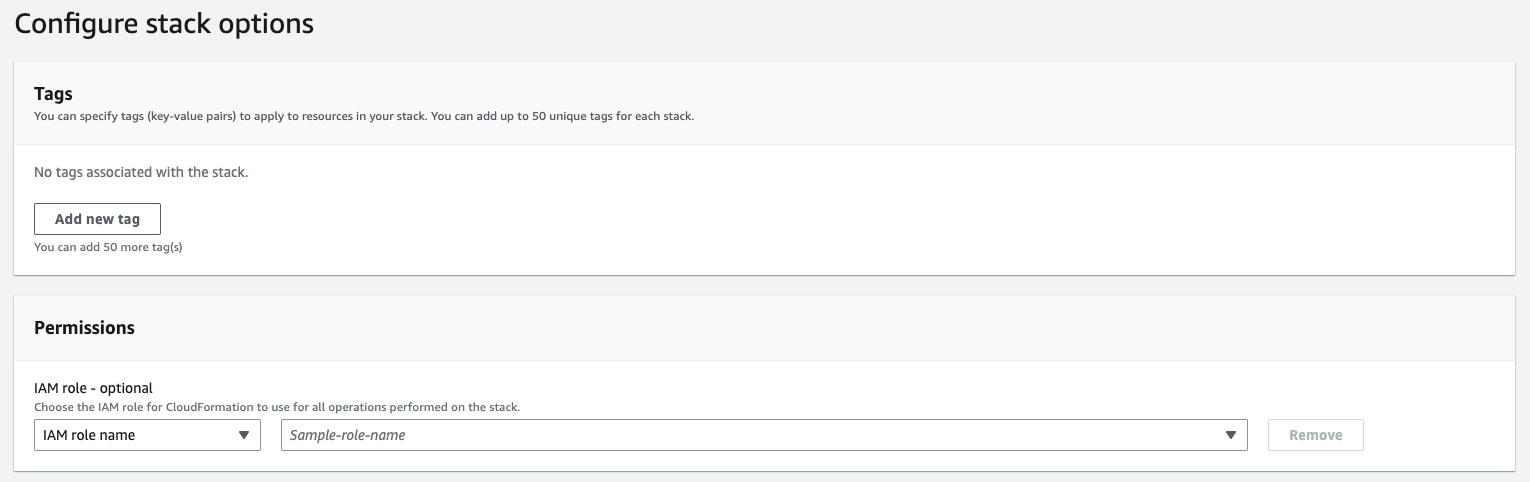Viewport: 1530px width, 482px height.
Task: Click the arrow icon beside IAM role name
Action: 243,436
